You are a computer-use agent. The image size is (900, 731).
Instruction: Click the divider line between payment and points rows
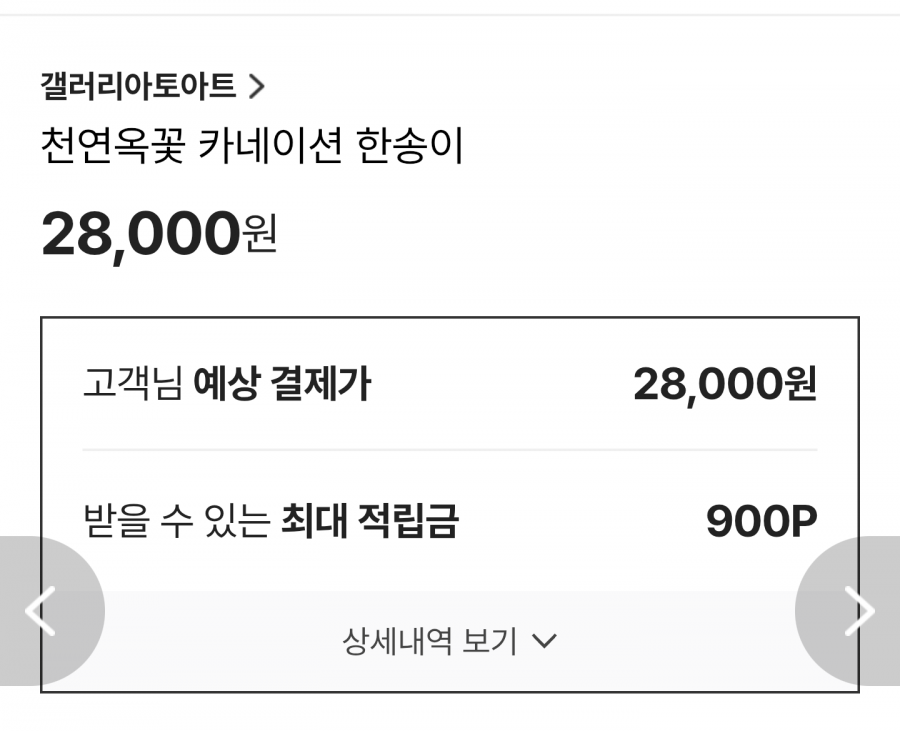tap(449, 450)
